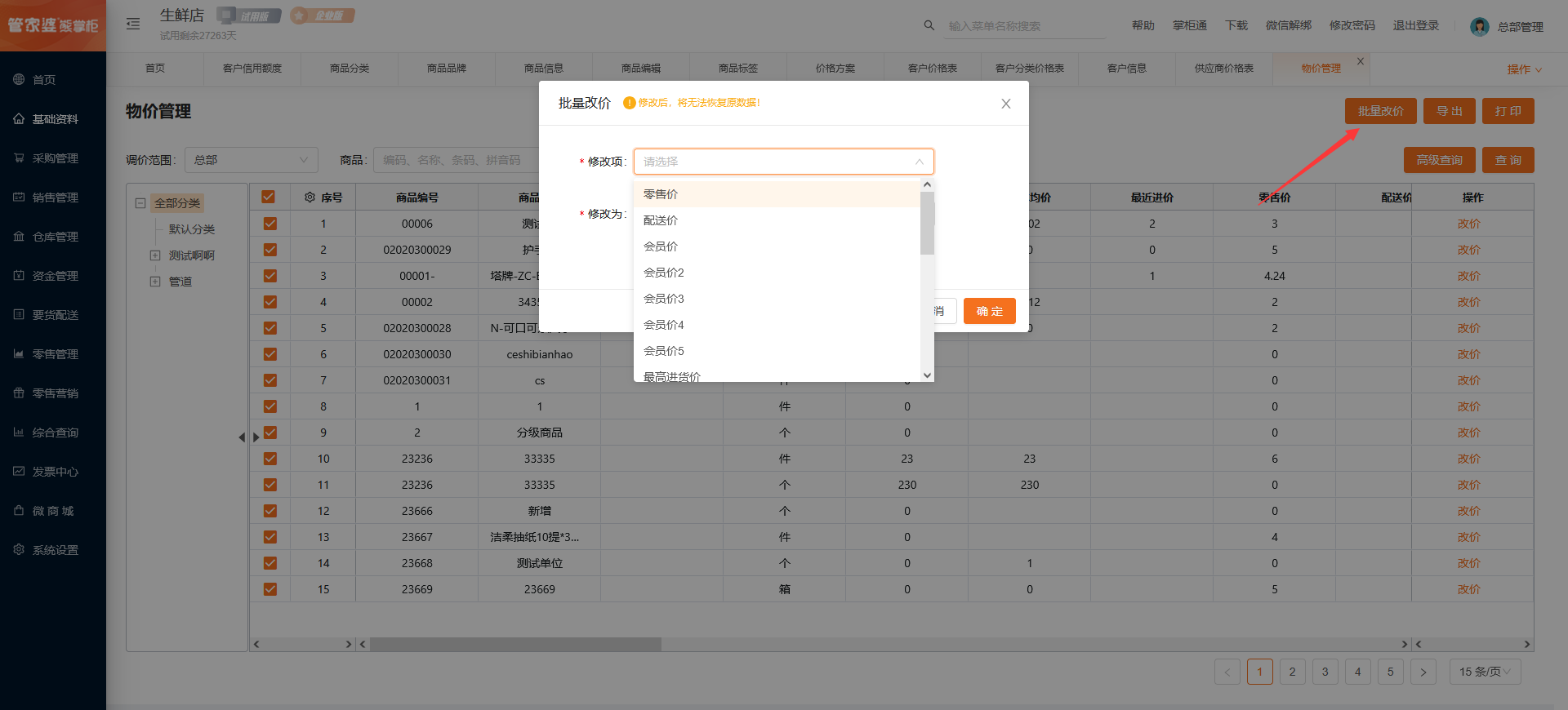Screen dimensions: 1568x710
Task: Go to previous page arrow in pagination
Action: point(1227,672)
